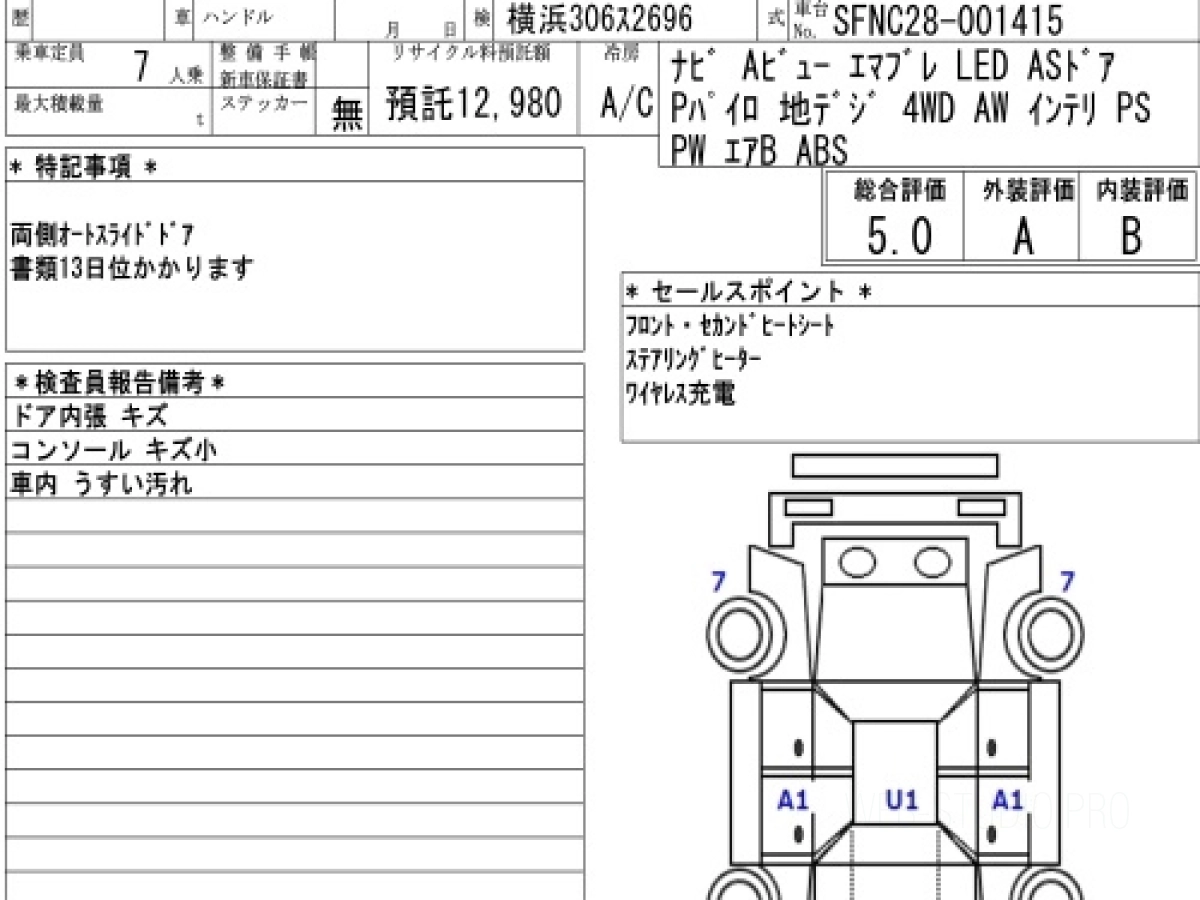The image size is (1200, 900).
Task: Select the exterior grade A
Action: tap(1022, 237)
